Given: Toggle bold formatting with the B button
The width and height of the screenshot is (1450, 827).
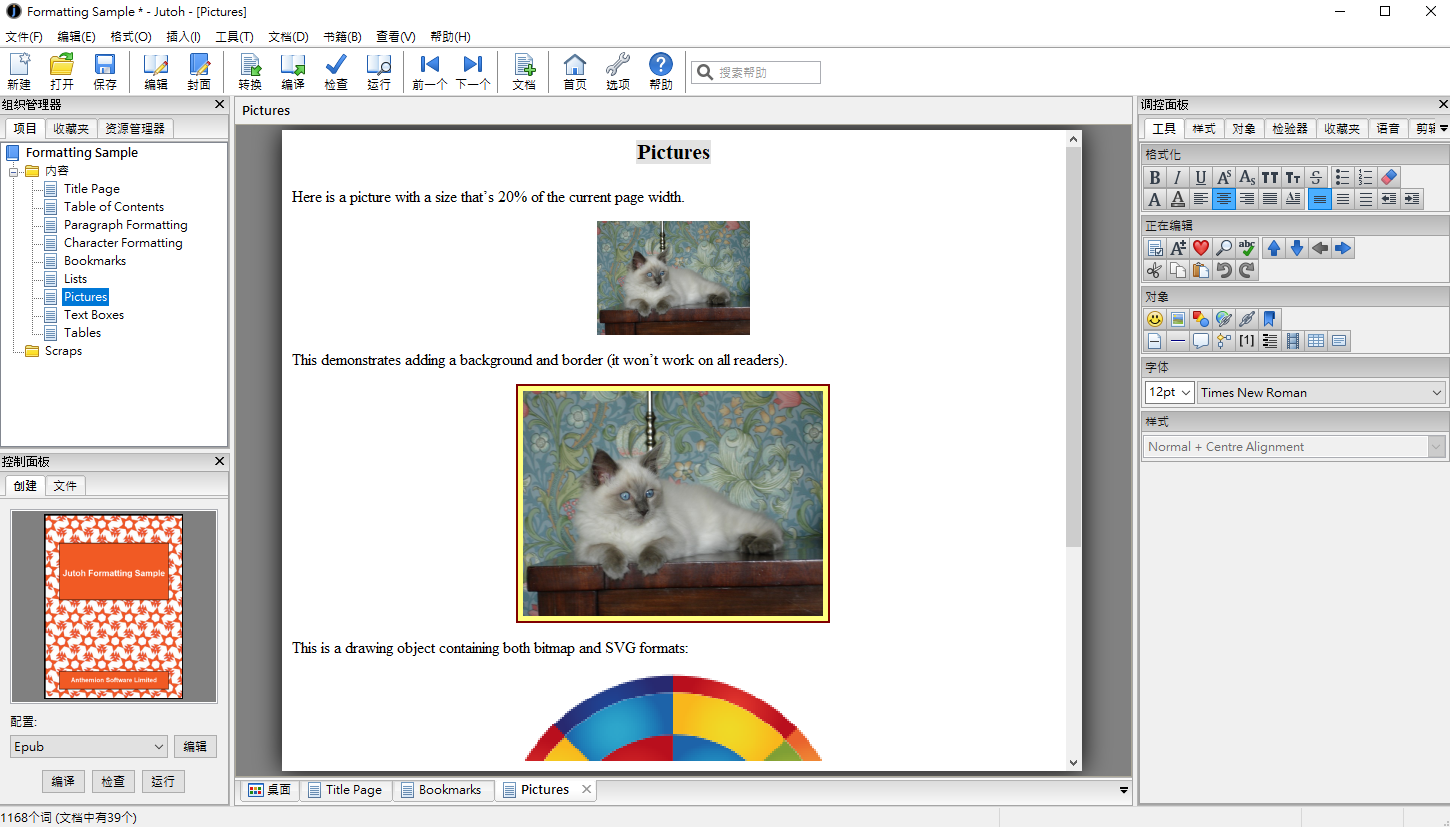Looking at the screenshot, I should [1155, 177].
